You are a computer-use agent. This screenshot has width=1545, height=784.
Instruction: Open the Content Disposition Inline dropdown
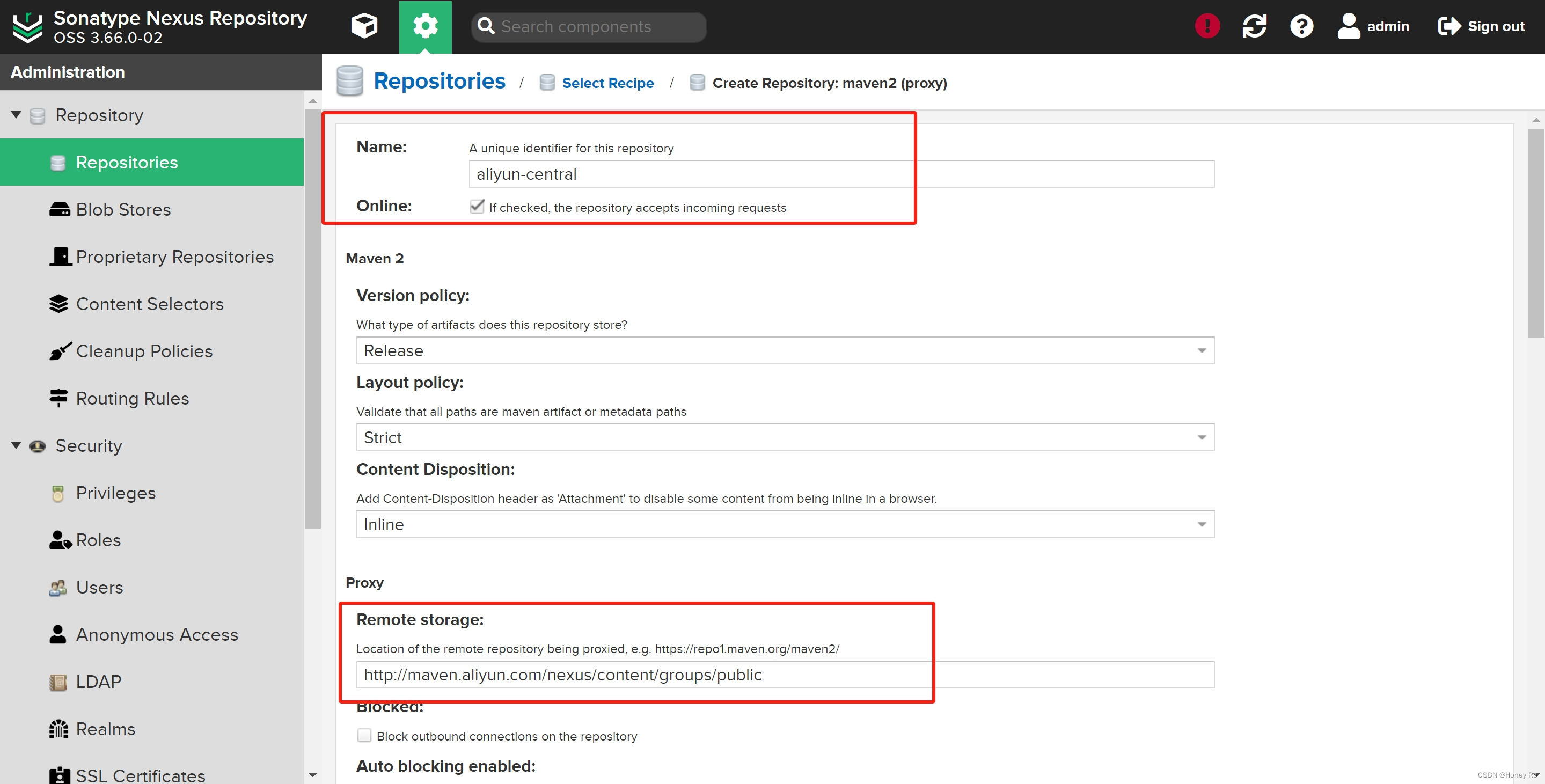(x=785, y=524)
